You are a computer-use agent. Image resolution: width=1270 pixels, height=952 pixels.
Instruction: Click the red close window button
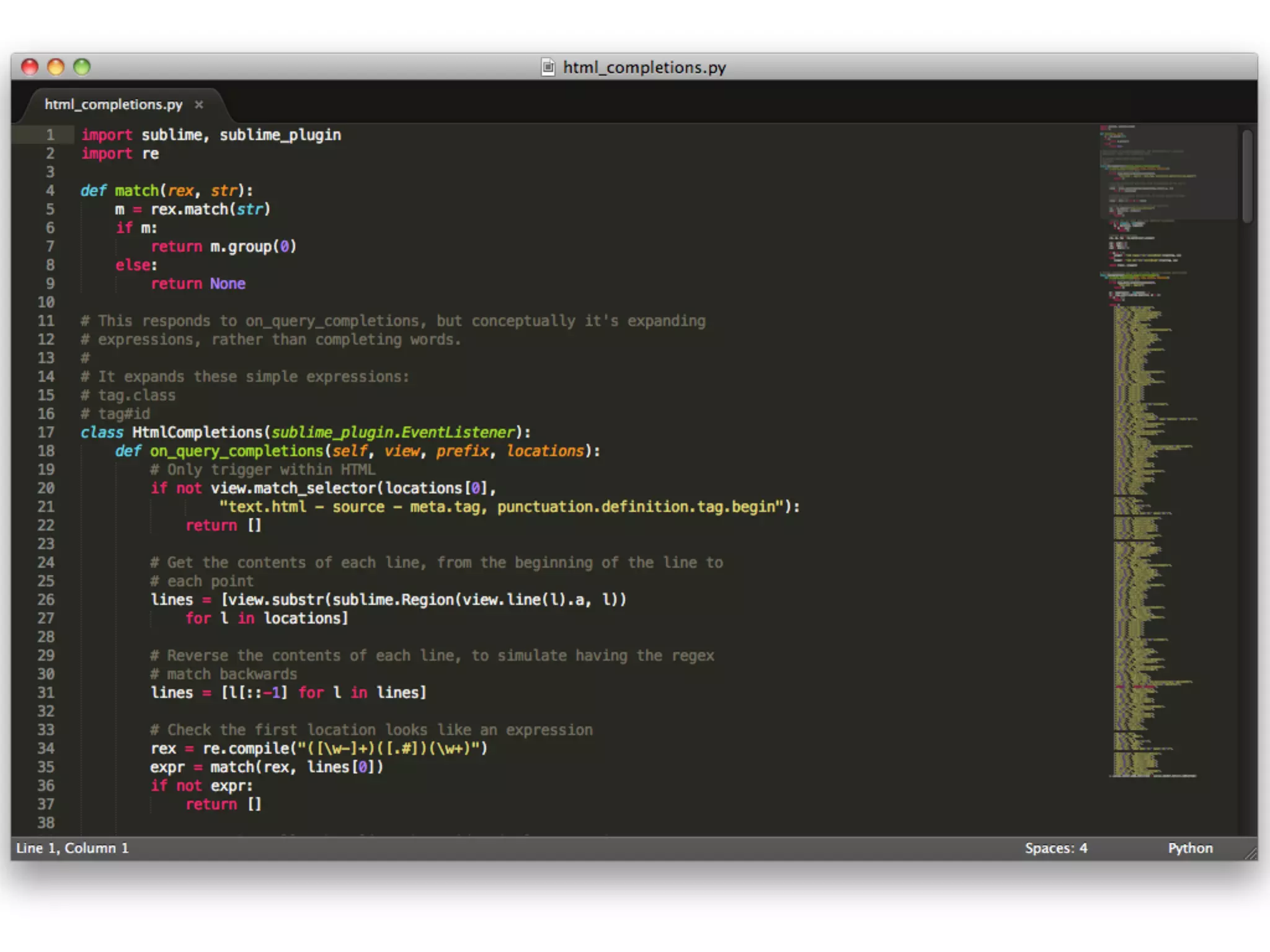[x=30, y=67]
